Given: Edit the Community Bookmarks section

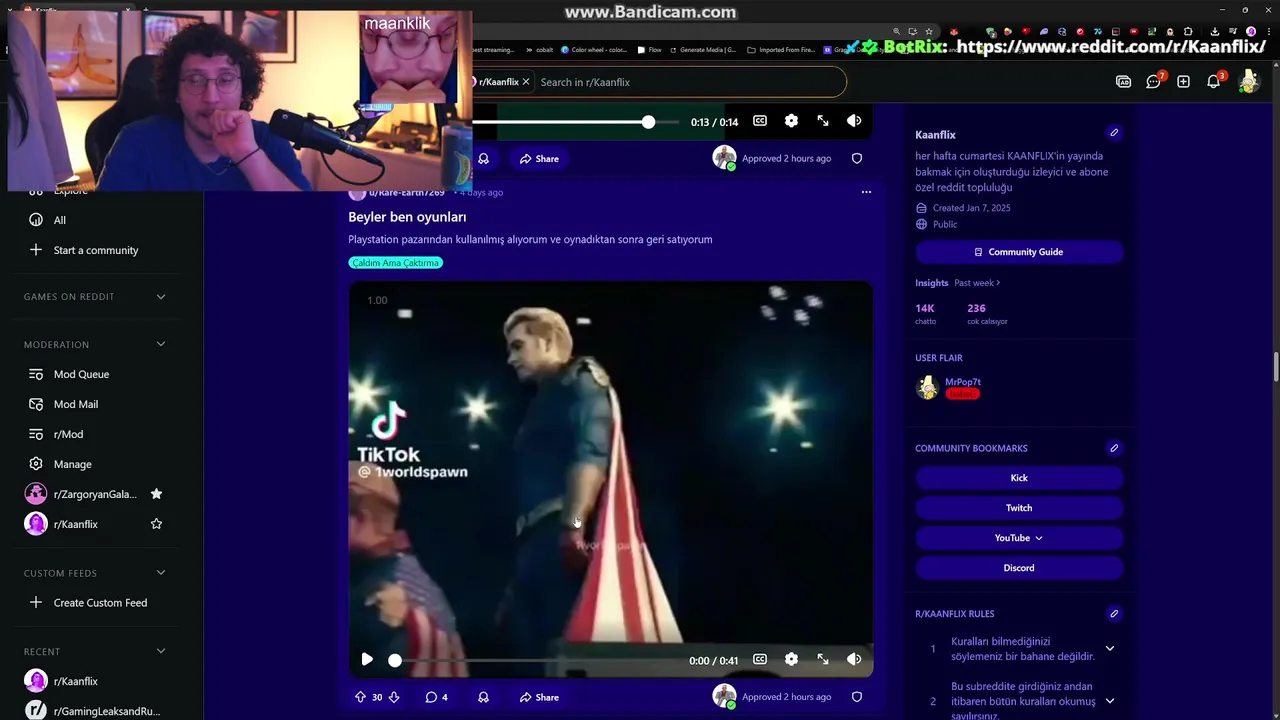Looking at the screenshot, I should 1114,448.
